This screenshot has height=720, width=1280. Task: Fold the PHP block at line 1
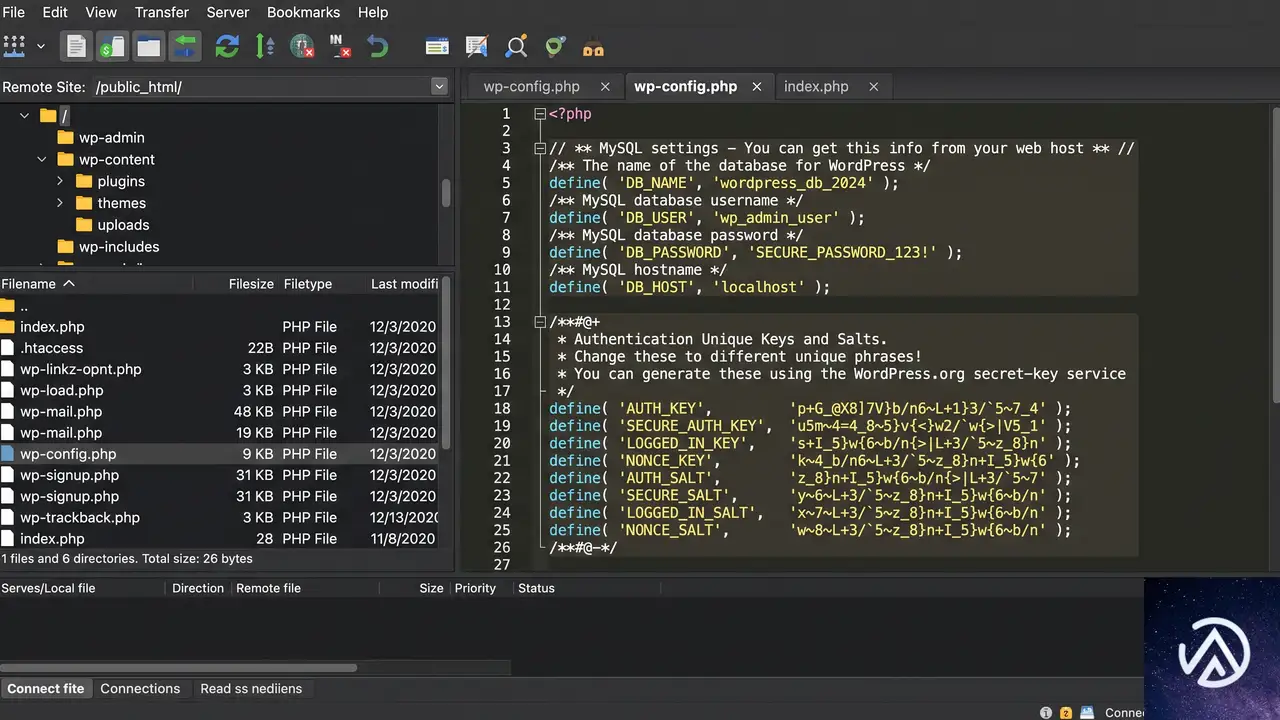pyautogui.click(x=540, y=114)
